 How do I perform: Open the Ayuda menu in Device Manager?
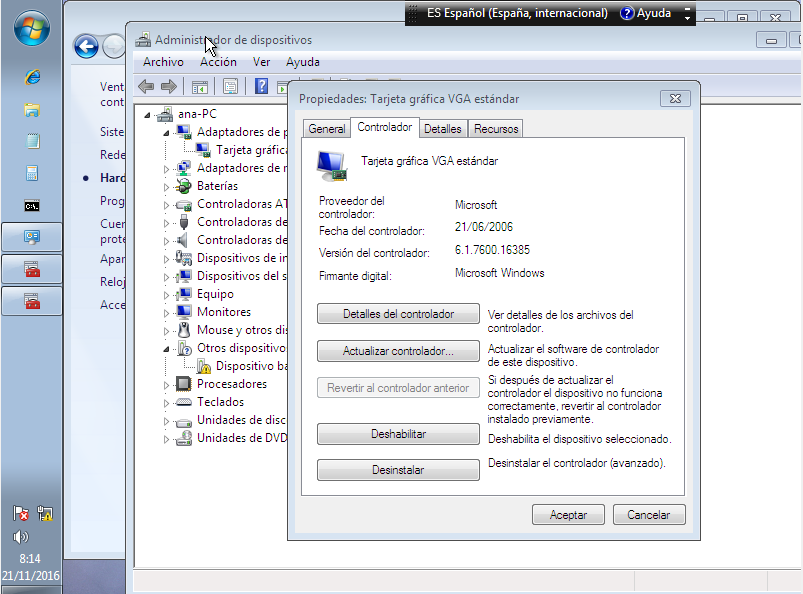pyautogui.click(x=303, y=62)
